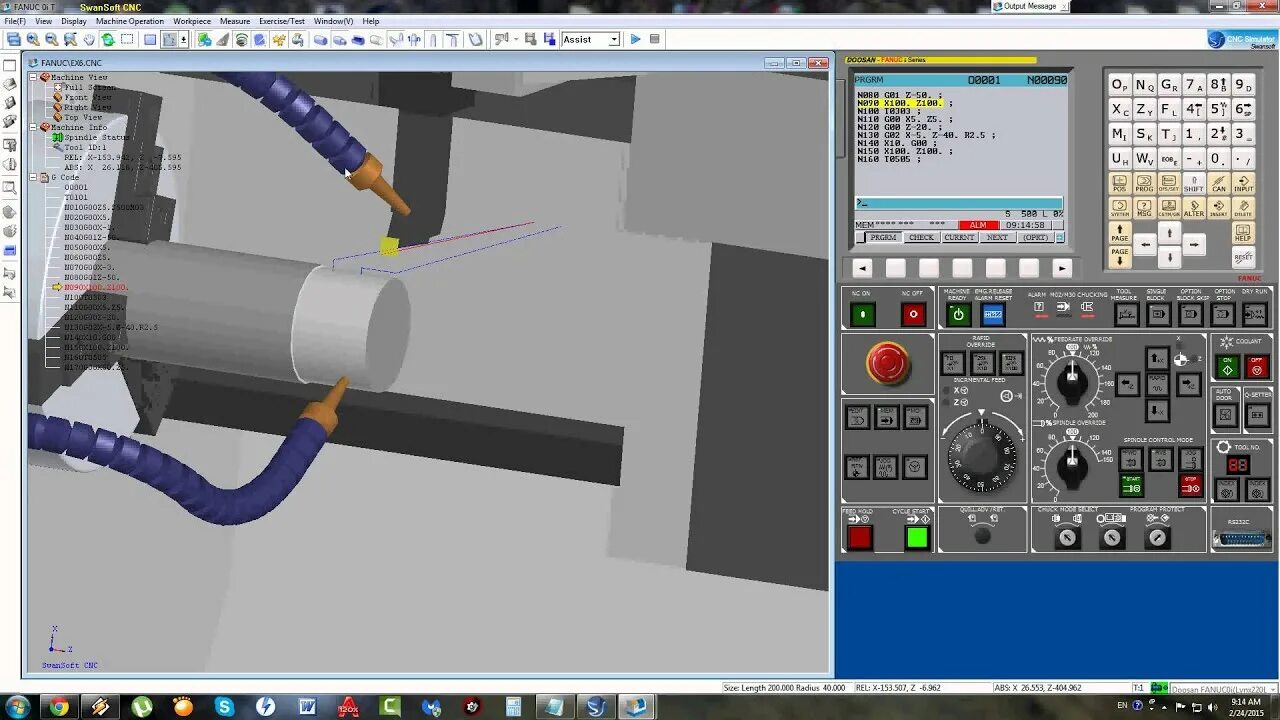The image size is (1280, 720).
Task: Click the handwheel jog dial
Action: tap(982, 455)
